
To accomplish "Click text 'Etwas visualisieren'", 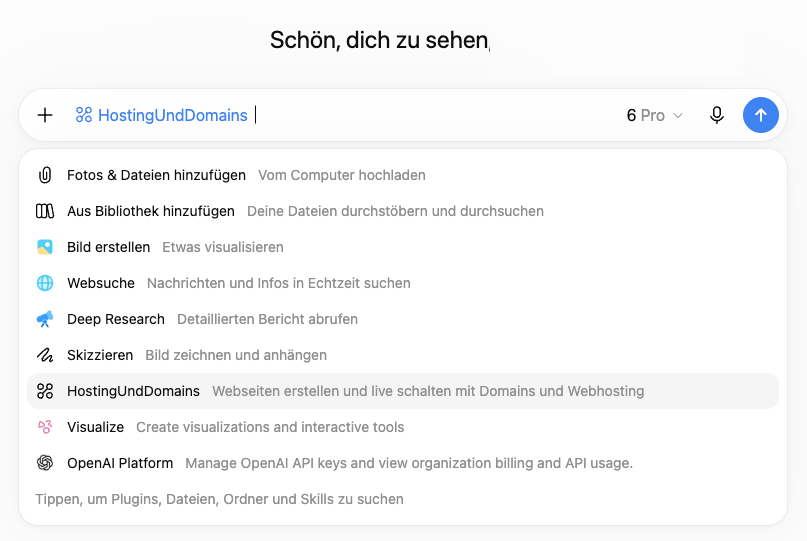I will pyautogui.click(x=223, y=247).
